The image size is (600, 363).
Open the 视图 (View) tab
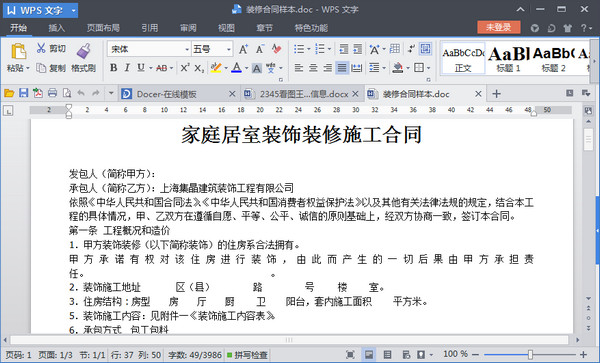click(226, 28)
